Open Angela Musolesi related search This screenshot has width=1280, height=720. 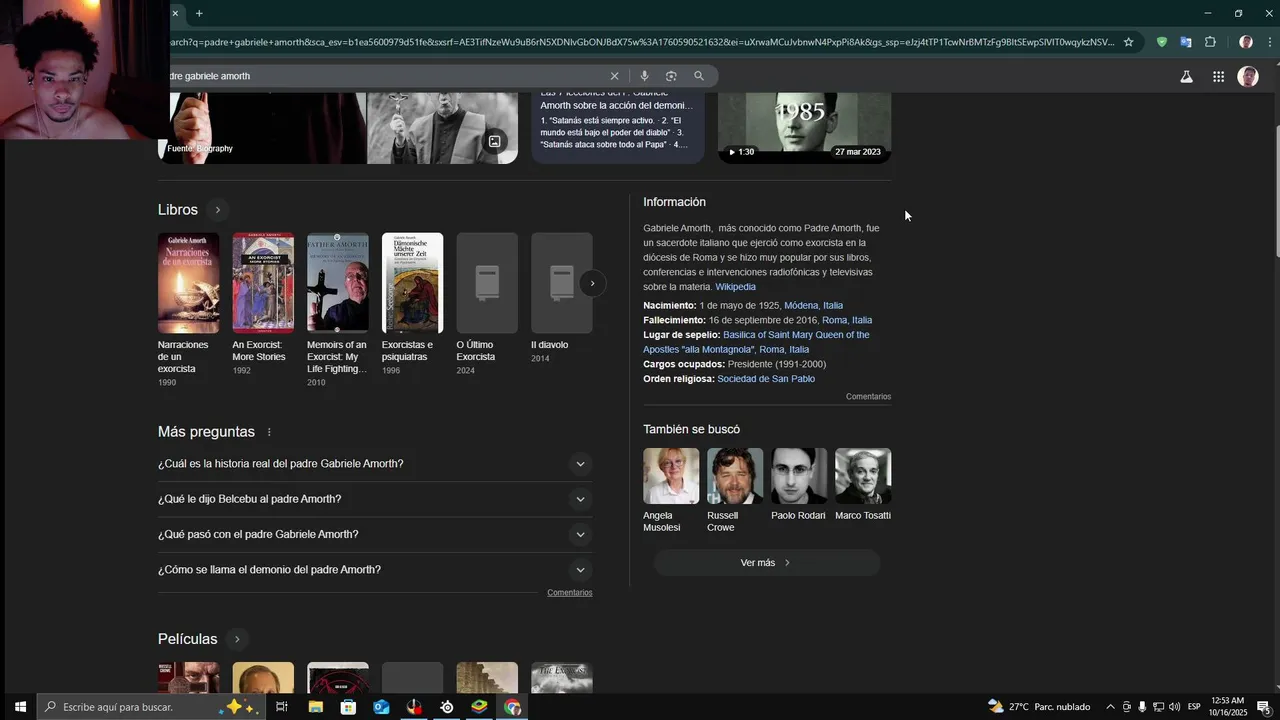coord(670,490)
